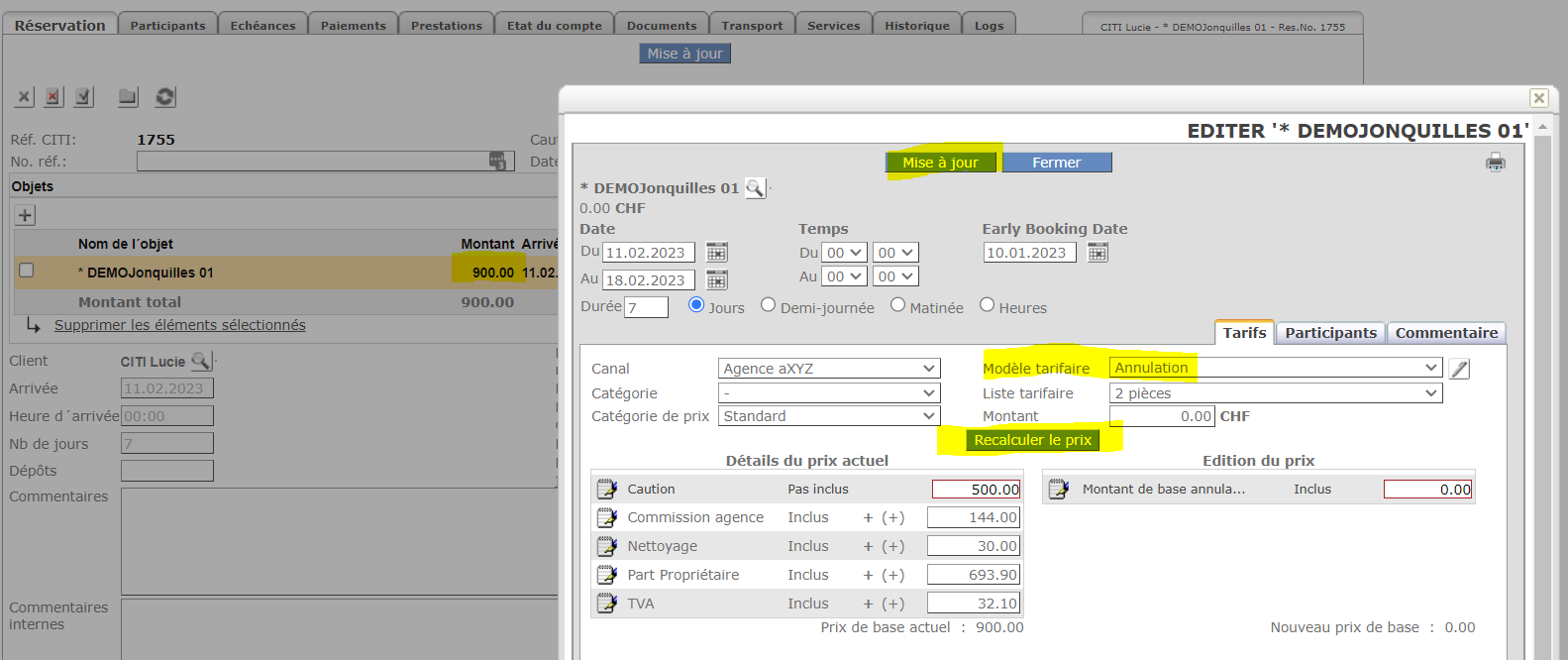Click the editor dialog vertical scrollbar
Screen dimensions: 1568x660
[x=1542, y=391]
